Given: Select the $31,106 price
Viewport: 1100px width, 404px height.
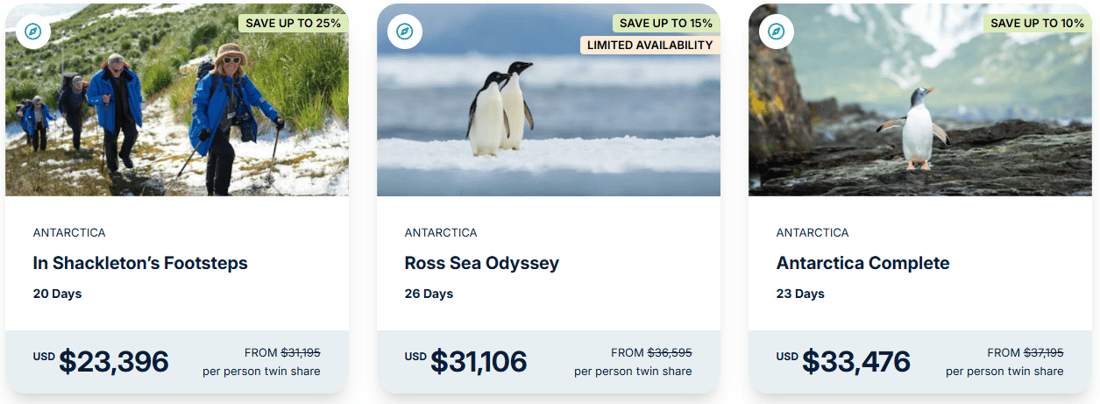Looking at the screenshot, I should pos(478,361).
